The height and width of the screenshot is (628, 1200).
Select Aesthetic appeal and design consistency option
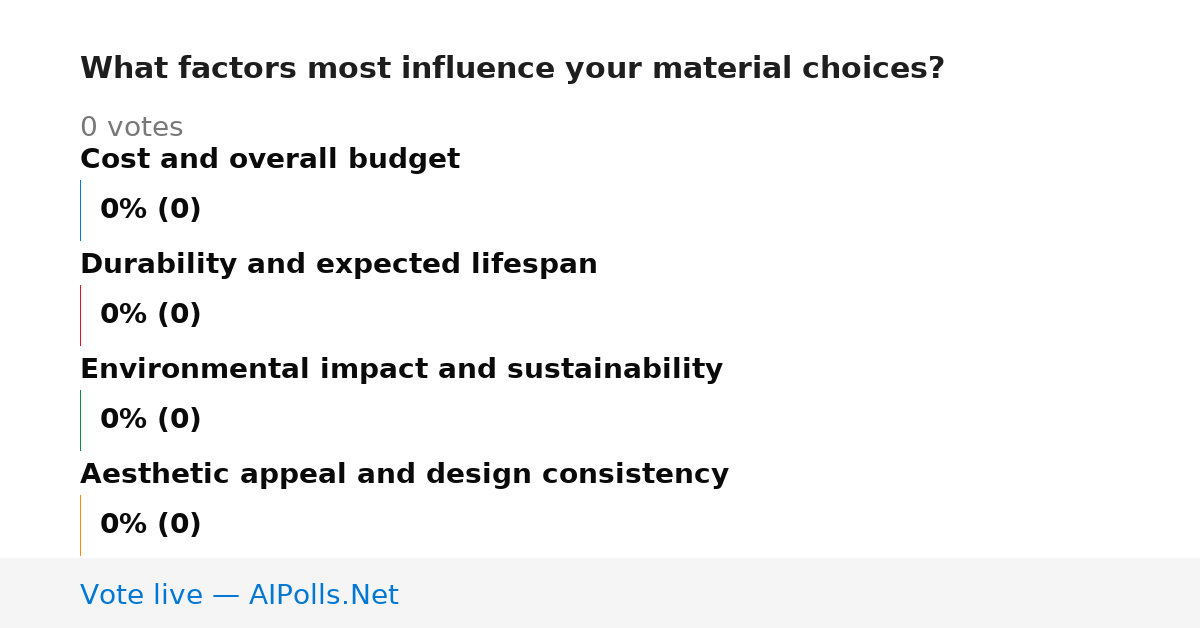404,475
